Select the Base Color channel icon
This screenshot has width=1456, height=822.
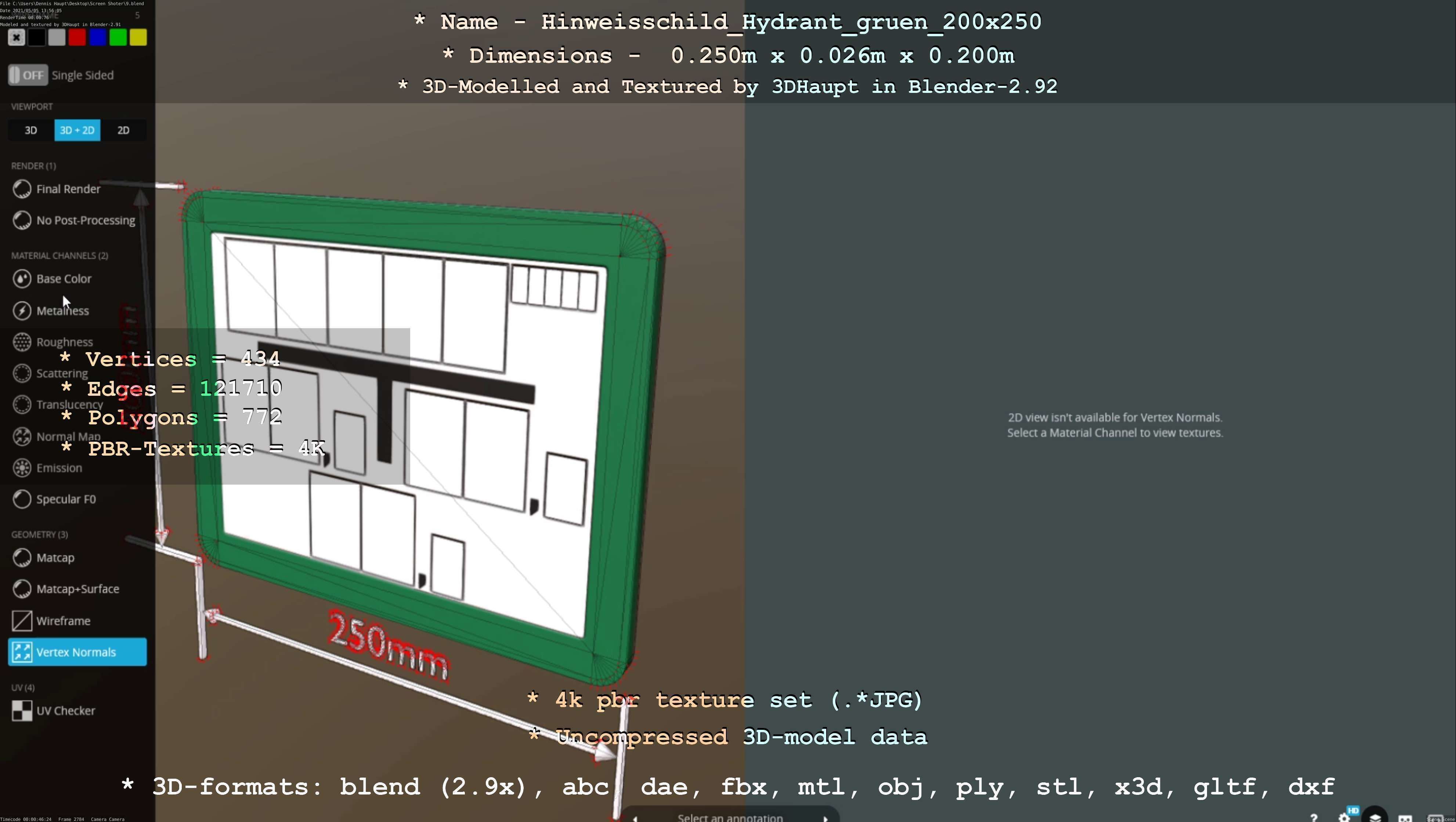point(22,279)
